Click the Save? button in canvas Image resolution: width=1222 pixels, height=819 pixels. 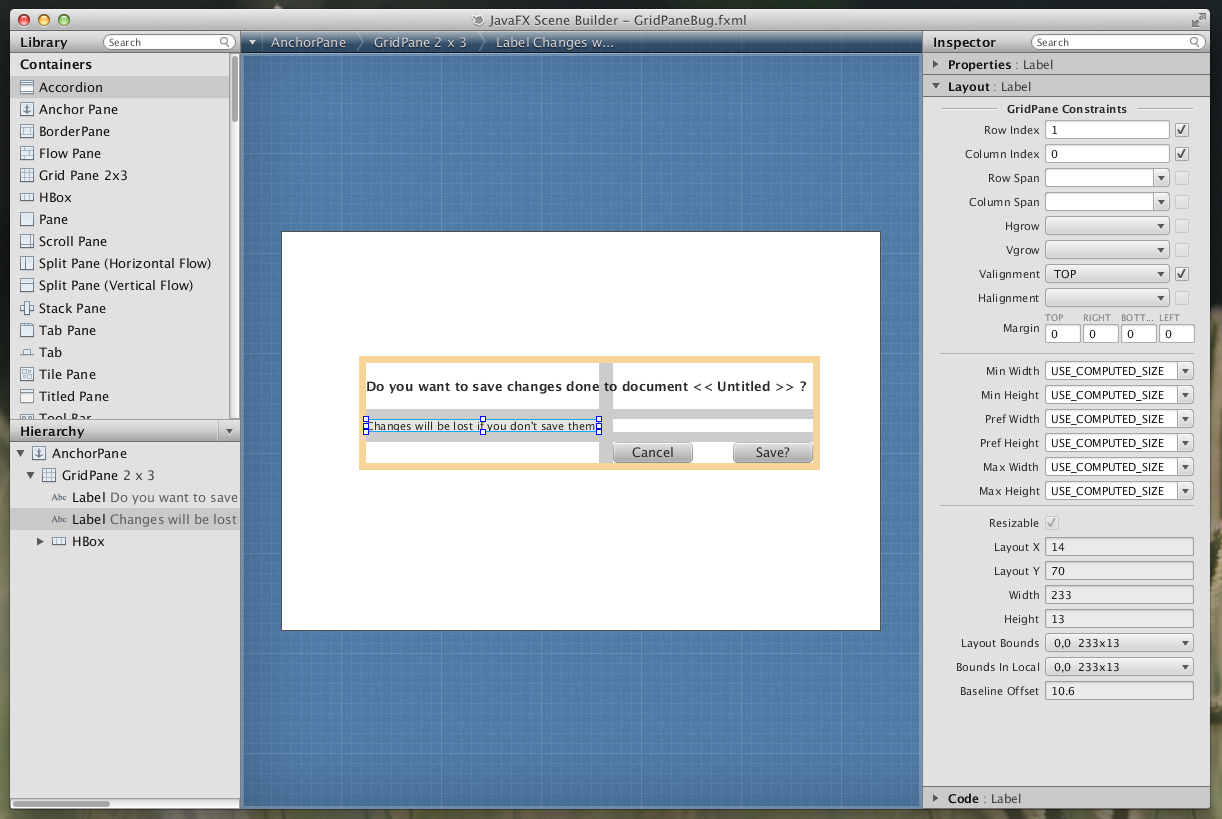click(x=772, y=453)
